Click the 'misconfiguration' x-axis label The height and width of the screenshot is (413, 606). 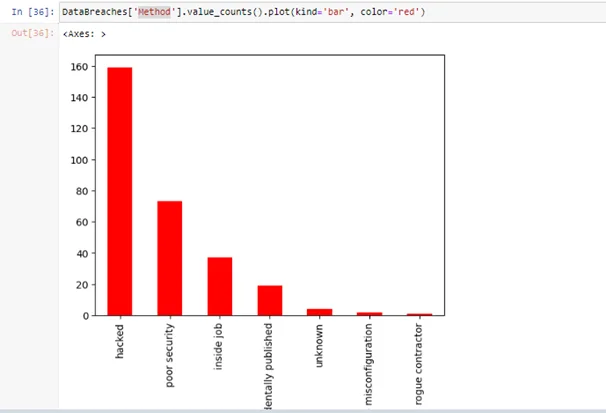point(369,364)
